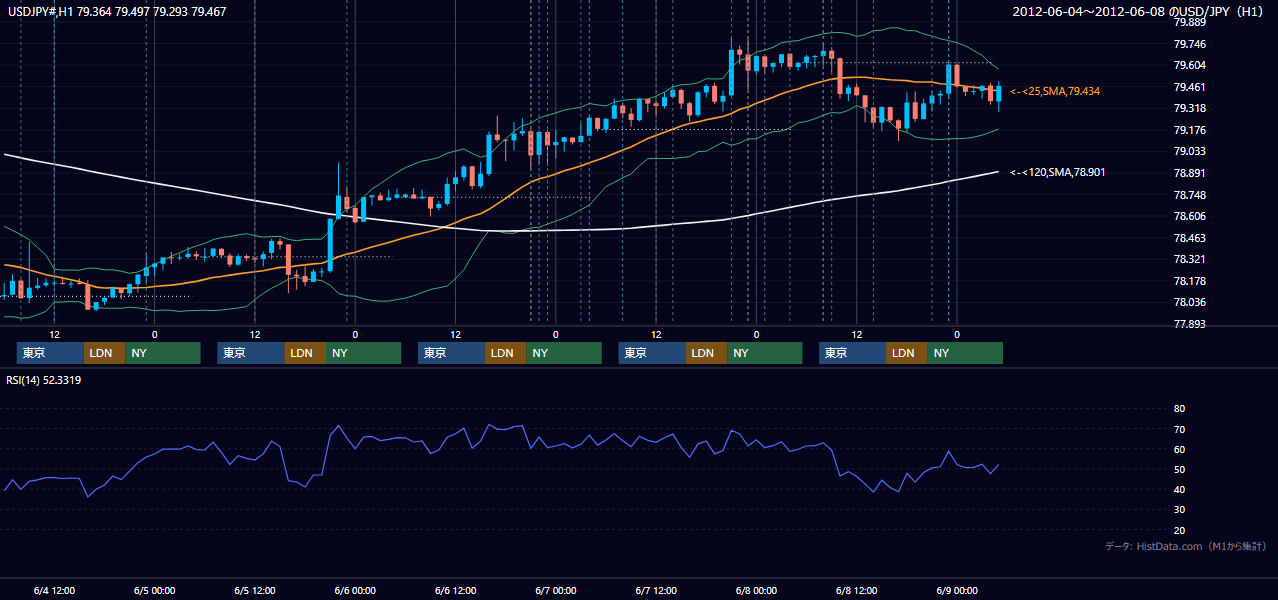1278x600 pixels.
Task: Click the 6/8 00:00 time label
Action: tap(756, 591)
